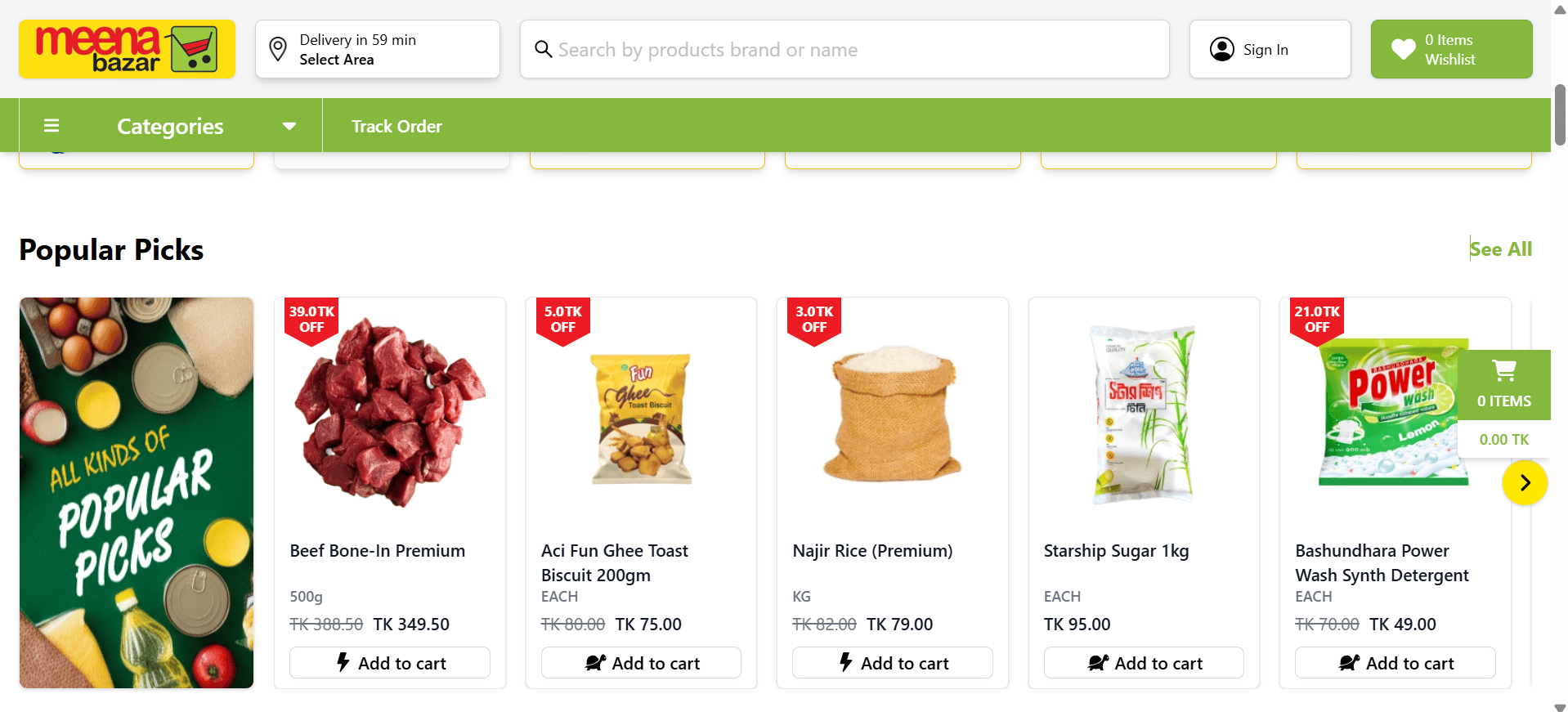1568x712 pixels.
Task: Open the Popular Picks promotional banner
Action: [137, 492]
